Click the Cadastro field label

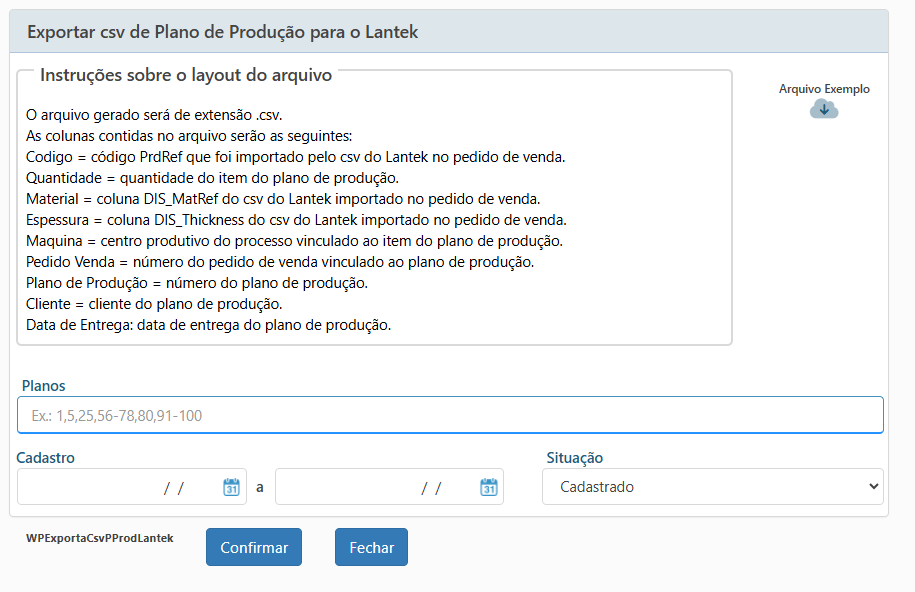click(46, 458)
